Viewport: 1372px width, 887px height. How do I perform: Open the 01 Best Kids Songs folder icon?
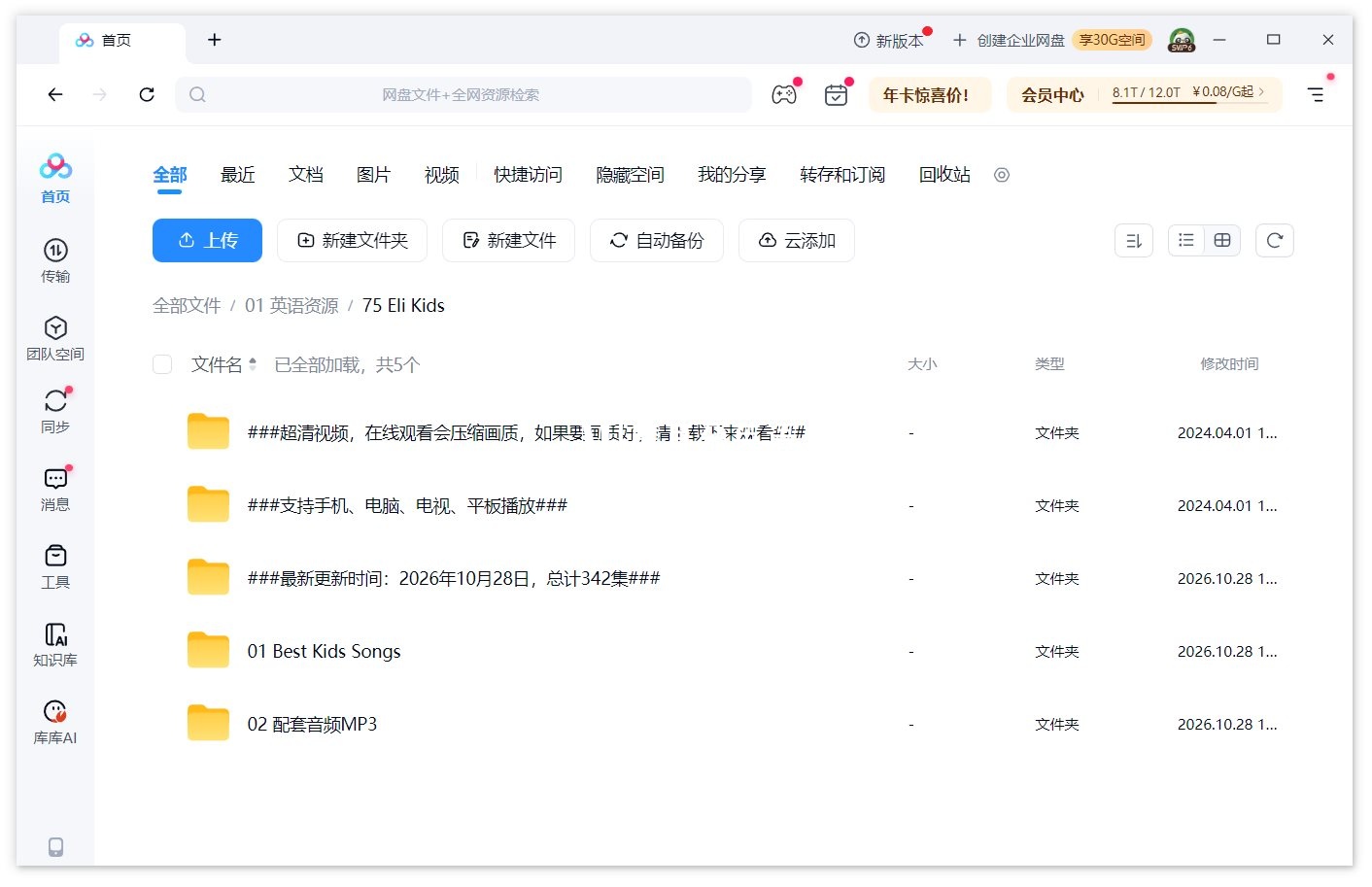pos(208,650)
